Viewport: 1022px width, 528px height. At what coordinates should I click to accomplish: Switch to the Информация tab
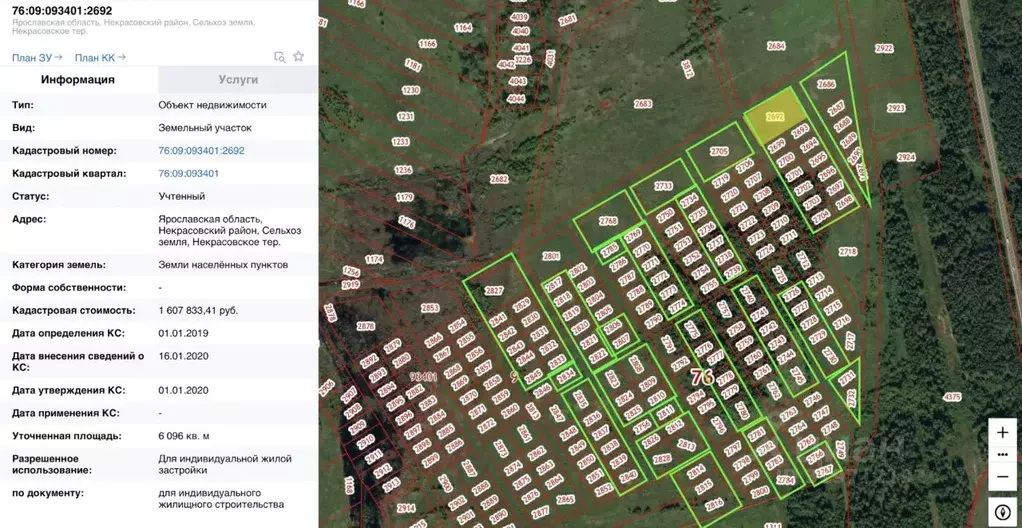78,80
